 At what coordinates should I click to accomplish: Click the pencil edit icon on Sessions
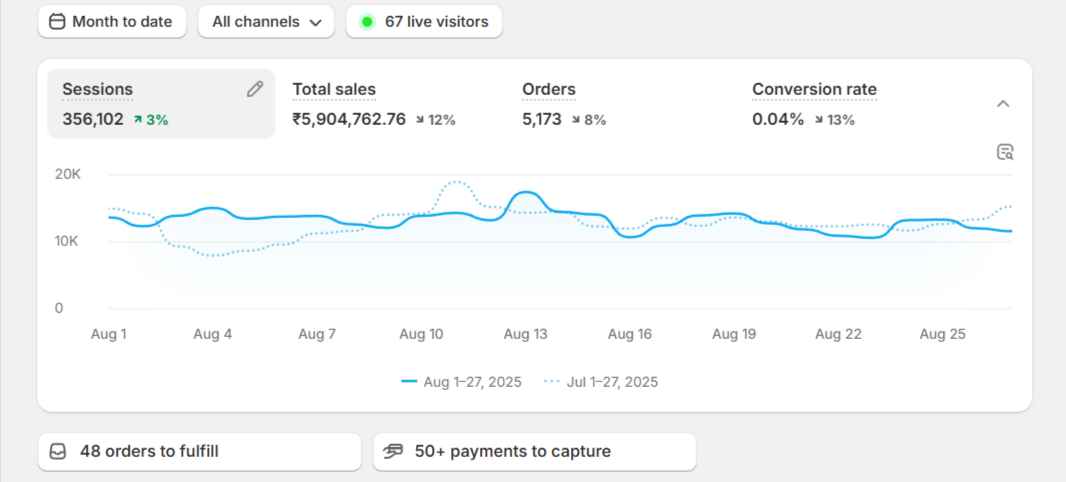point(255,89)
